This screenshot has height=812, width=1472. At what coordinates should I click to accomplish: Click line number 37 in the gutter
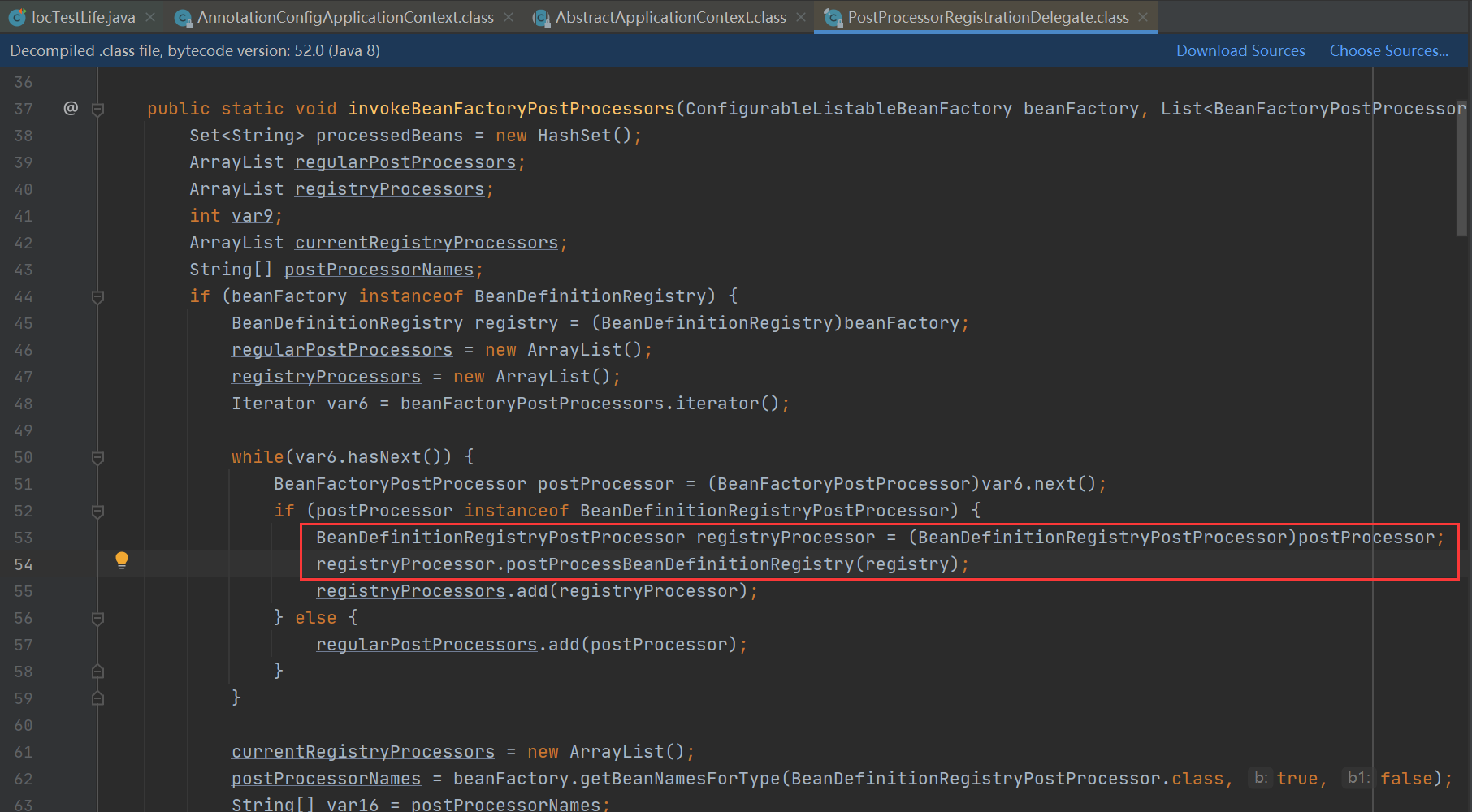pos(24,109)
